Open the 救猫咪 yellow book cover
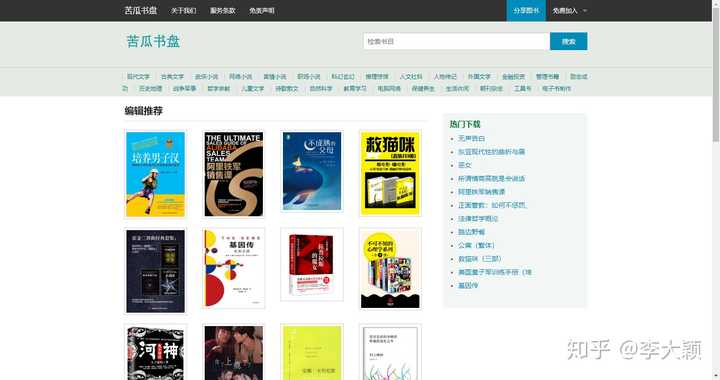 tap(390, 173)
